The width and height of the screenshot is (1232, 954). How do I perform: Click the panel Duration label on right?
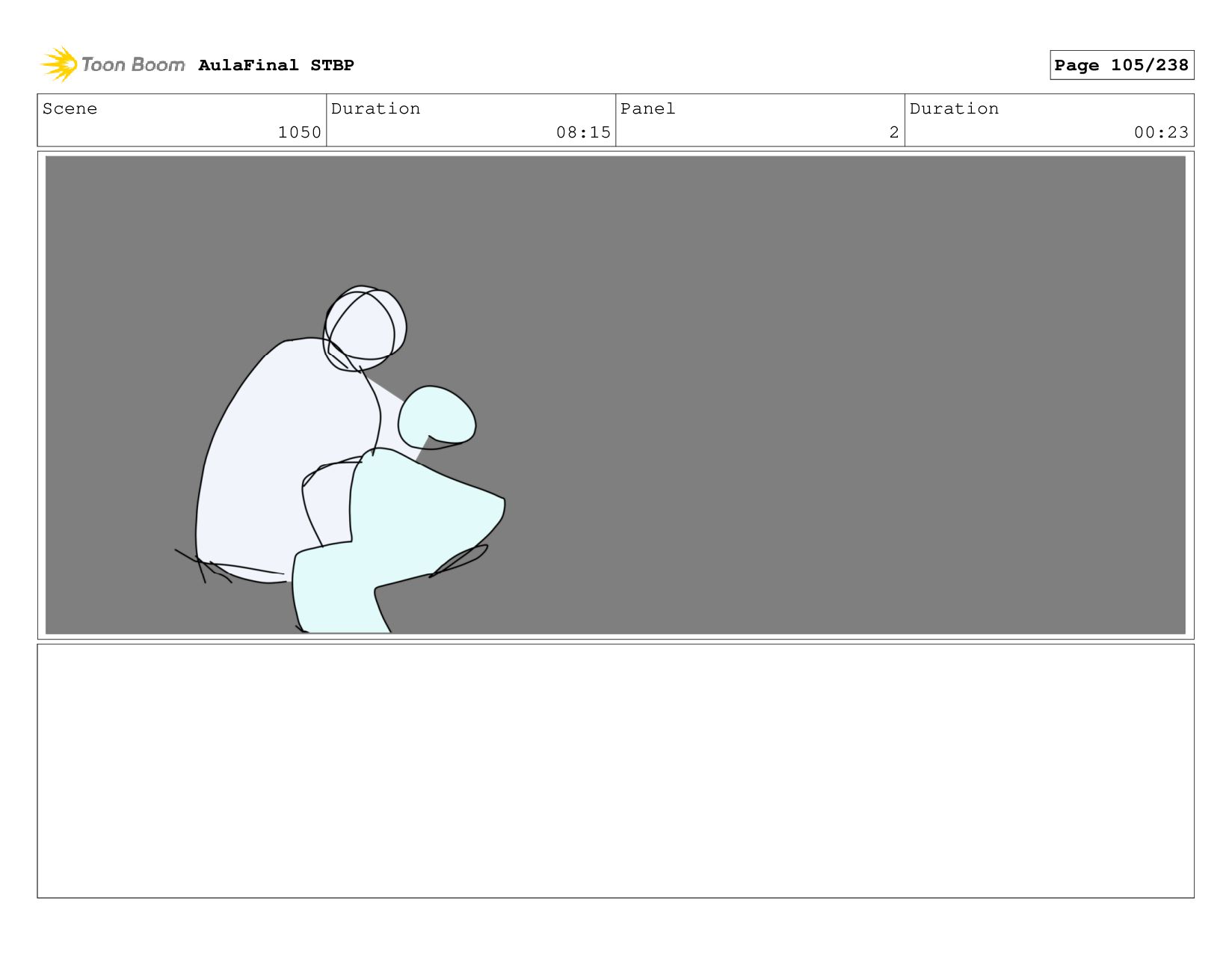coord(954,108)
